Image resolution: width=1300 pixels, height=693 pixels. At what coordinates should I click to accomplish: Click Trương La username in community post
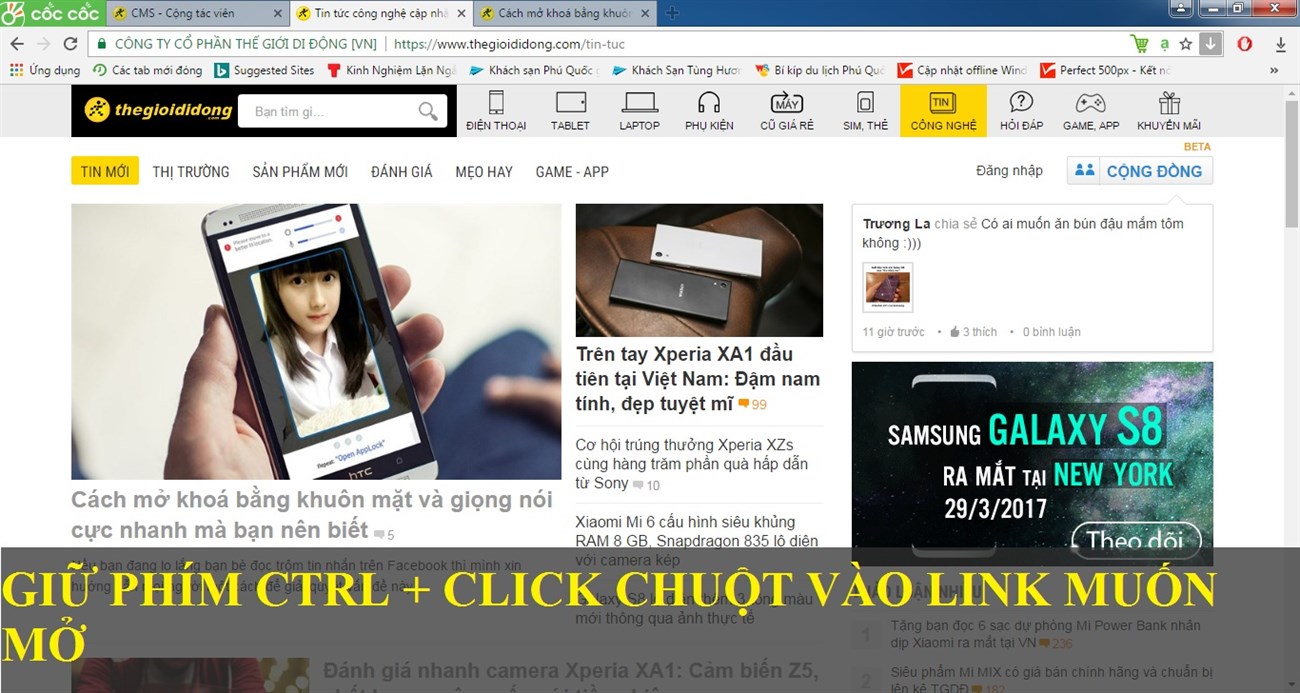(x=896, y=224)
